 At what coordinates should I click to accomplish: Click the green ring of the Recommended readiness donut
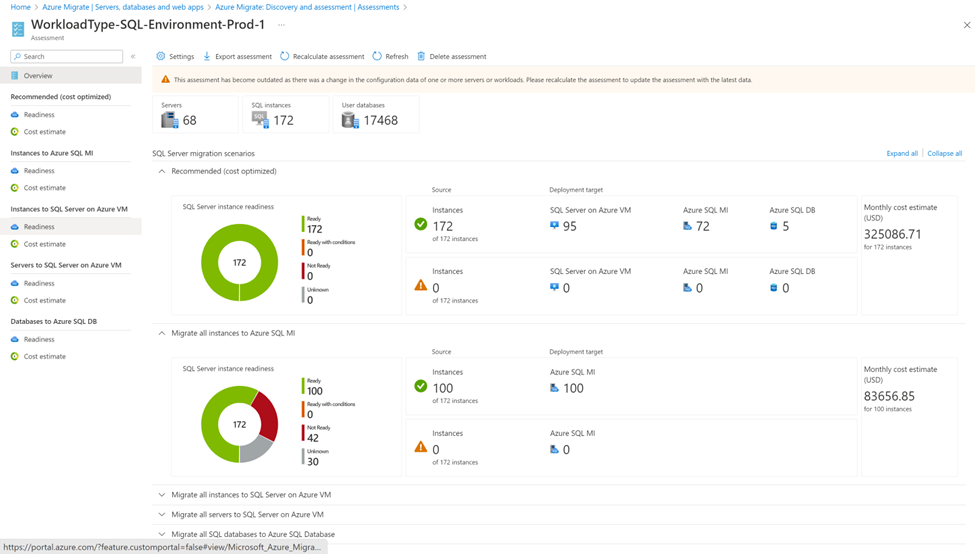click(209, 262)
